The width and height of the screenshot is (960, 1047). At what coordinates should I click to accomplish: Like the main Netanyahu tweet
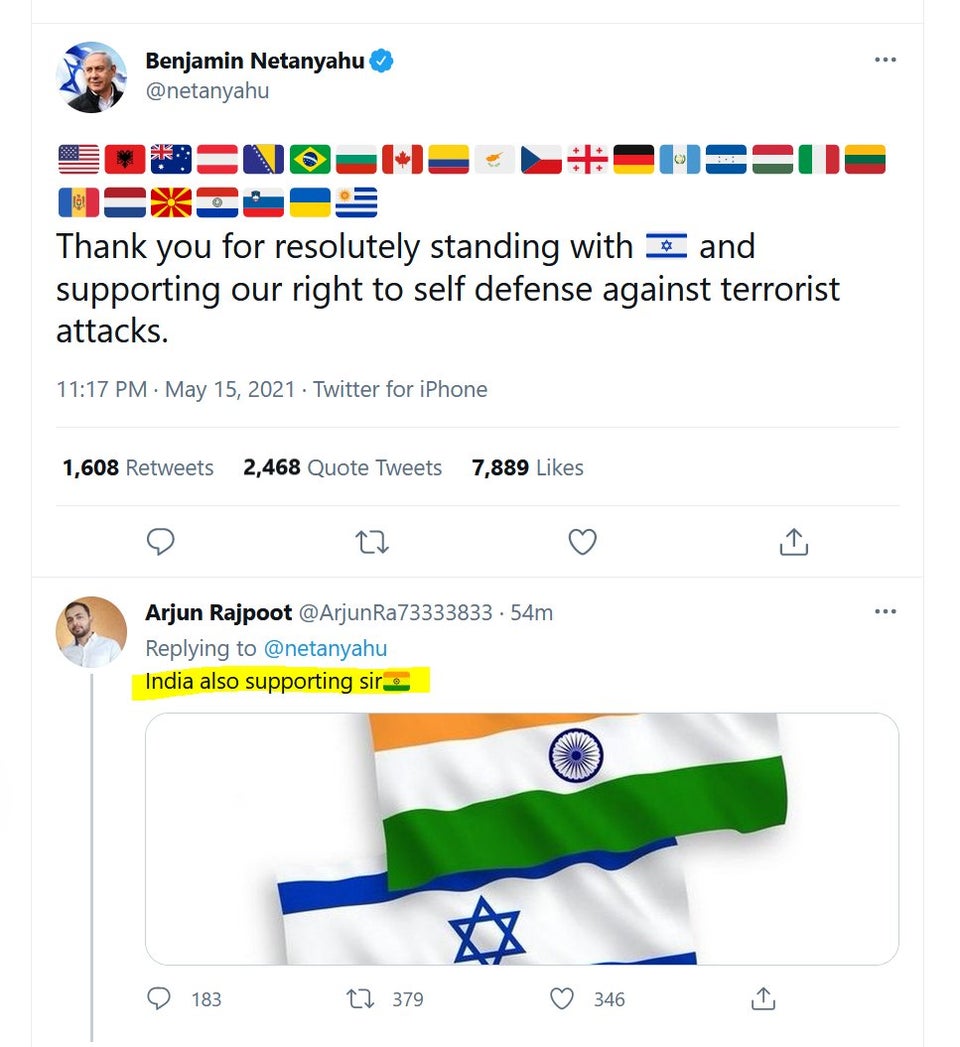(x=582, y=542)
